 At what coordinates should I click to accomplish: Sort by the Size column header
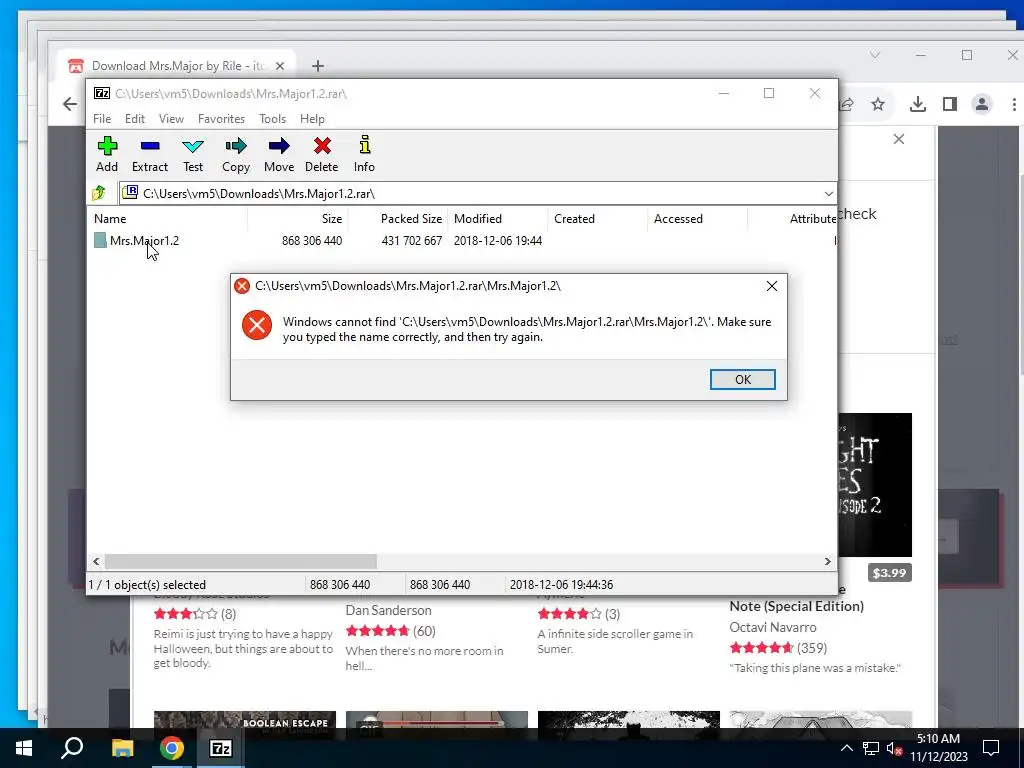[297, 219]
